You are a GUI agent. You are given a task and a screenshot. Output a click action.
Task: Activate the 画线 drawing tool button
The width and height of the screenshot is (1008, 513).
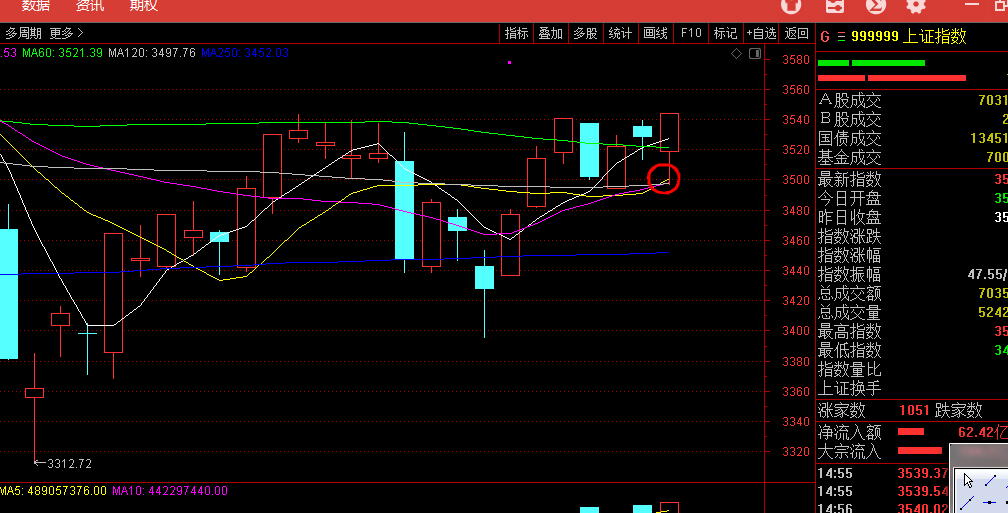(656, 33)
